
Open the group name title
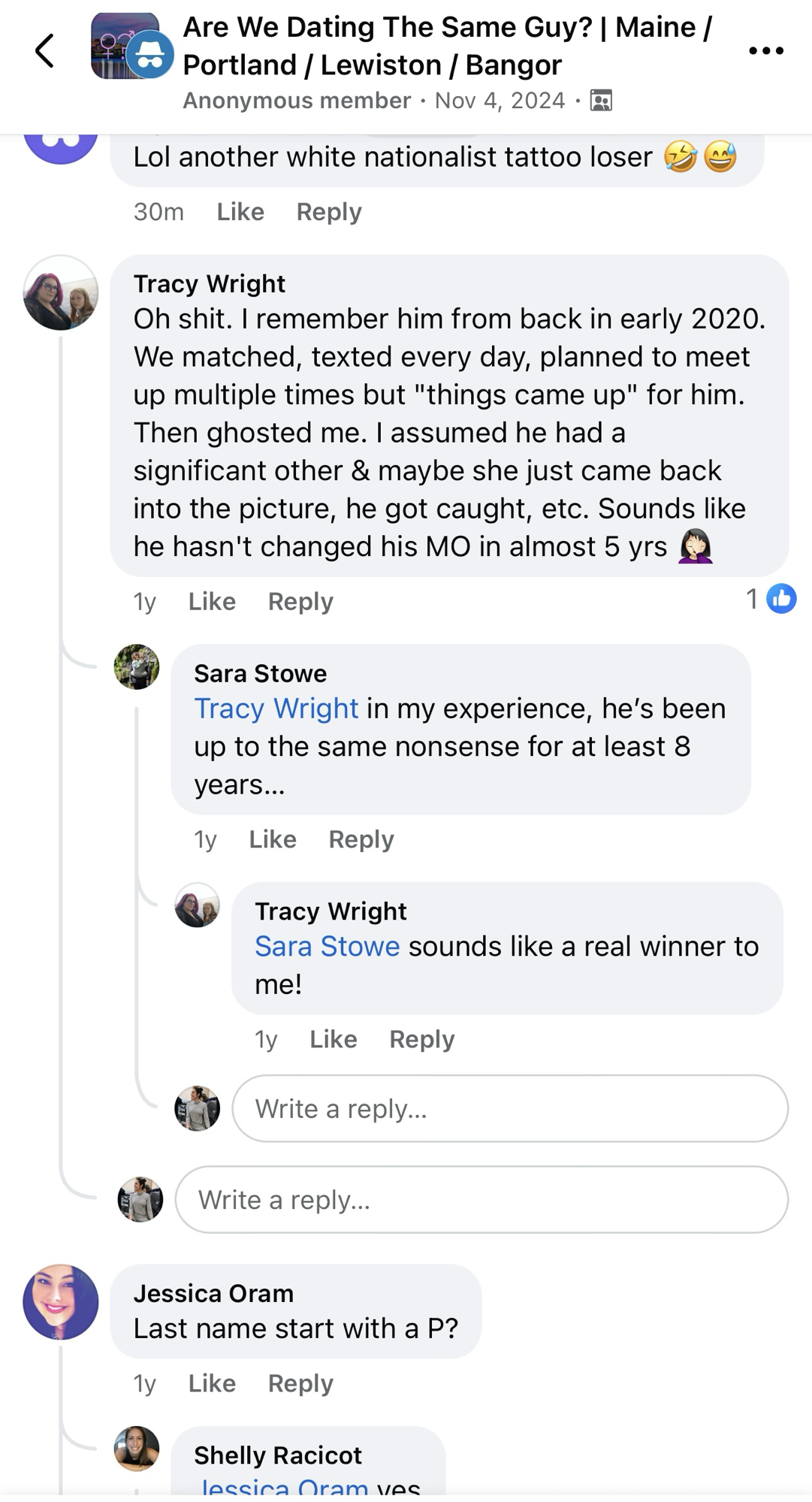[x=447, y=47]
